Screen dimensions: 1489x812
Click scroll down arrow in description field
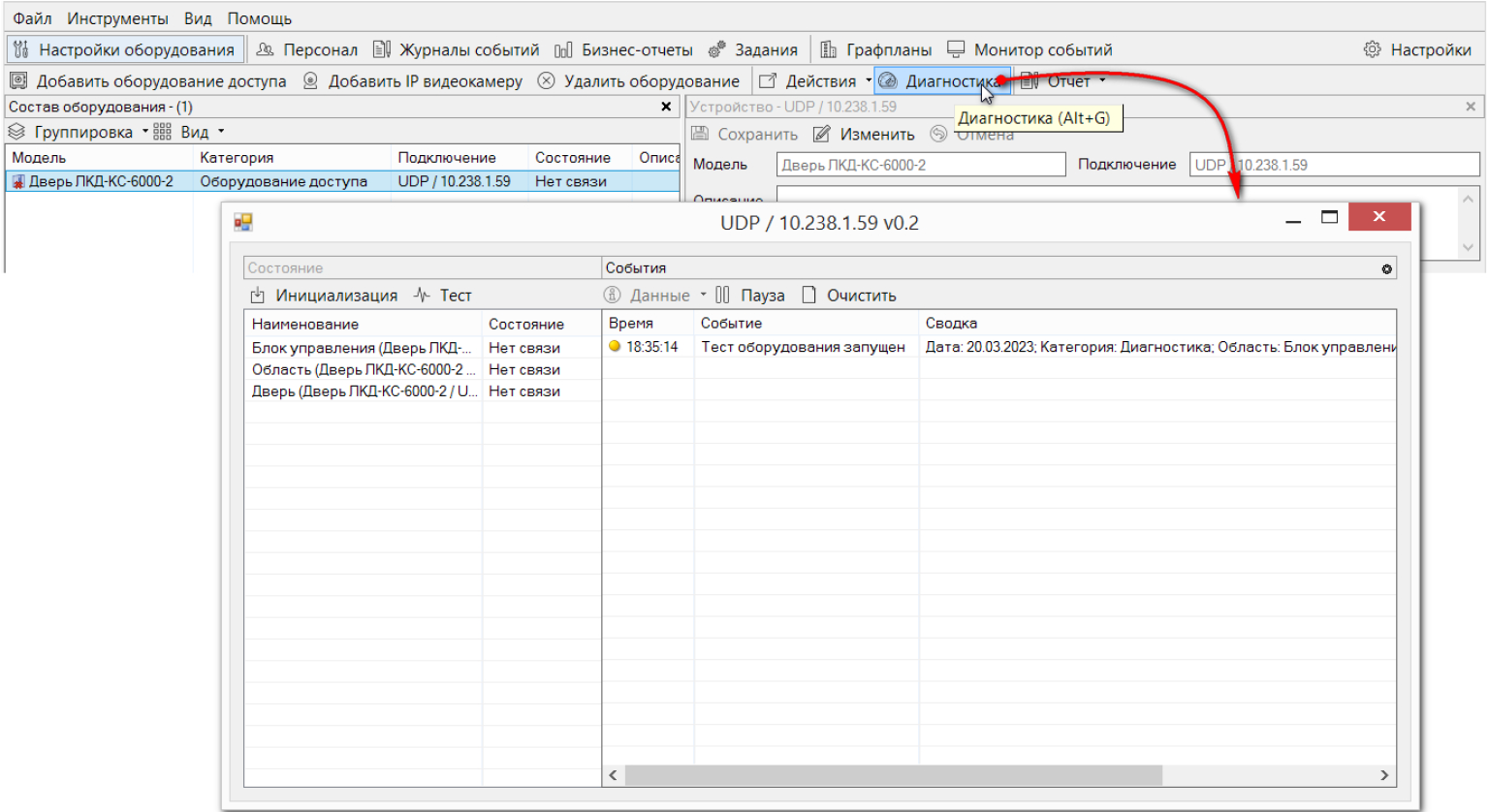pos(1468,248)
